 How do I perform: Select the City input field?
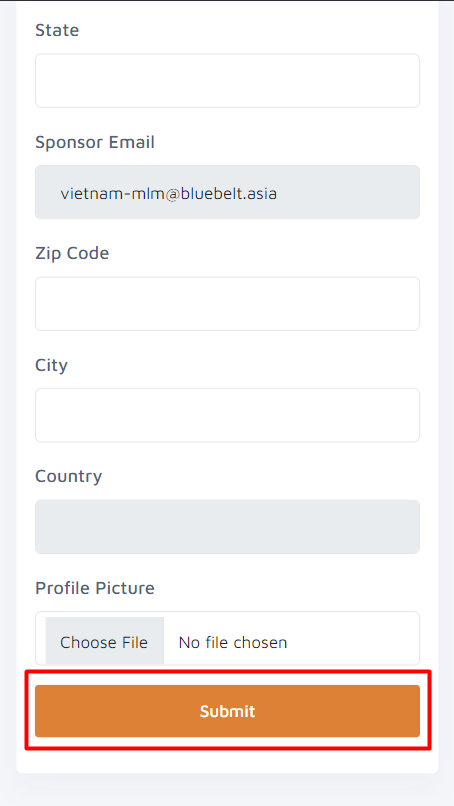coord(227,415)
